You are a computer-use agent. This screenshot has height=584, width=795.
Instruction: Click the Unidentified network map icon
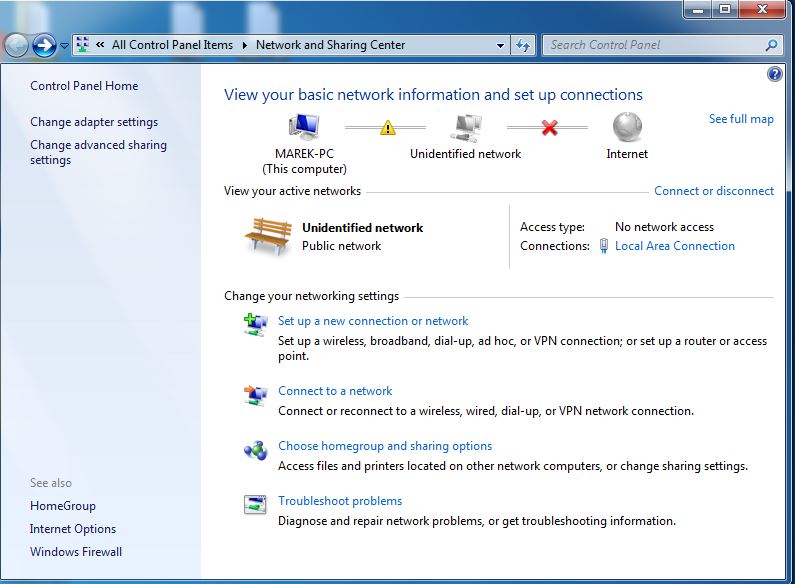(465, 127)
